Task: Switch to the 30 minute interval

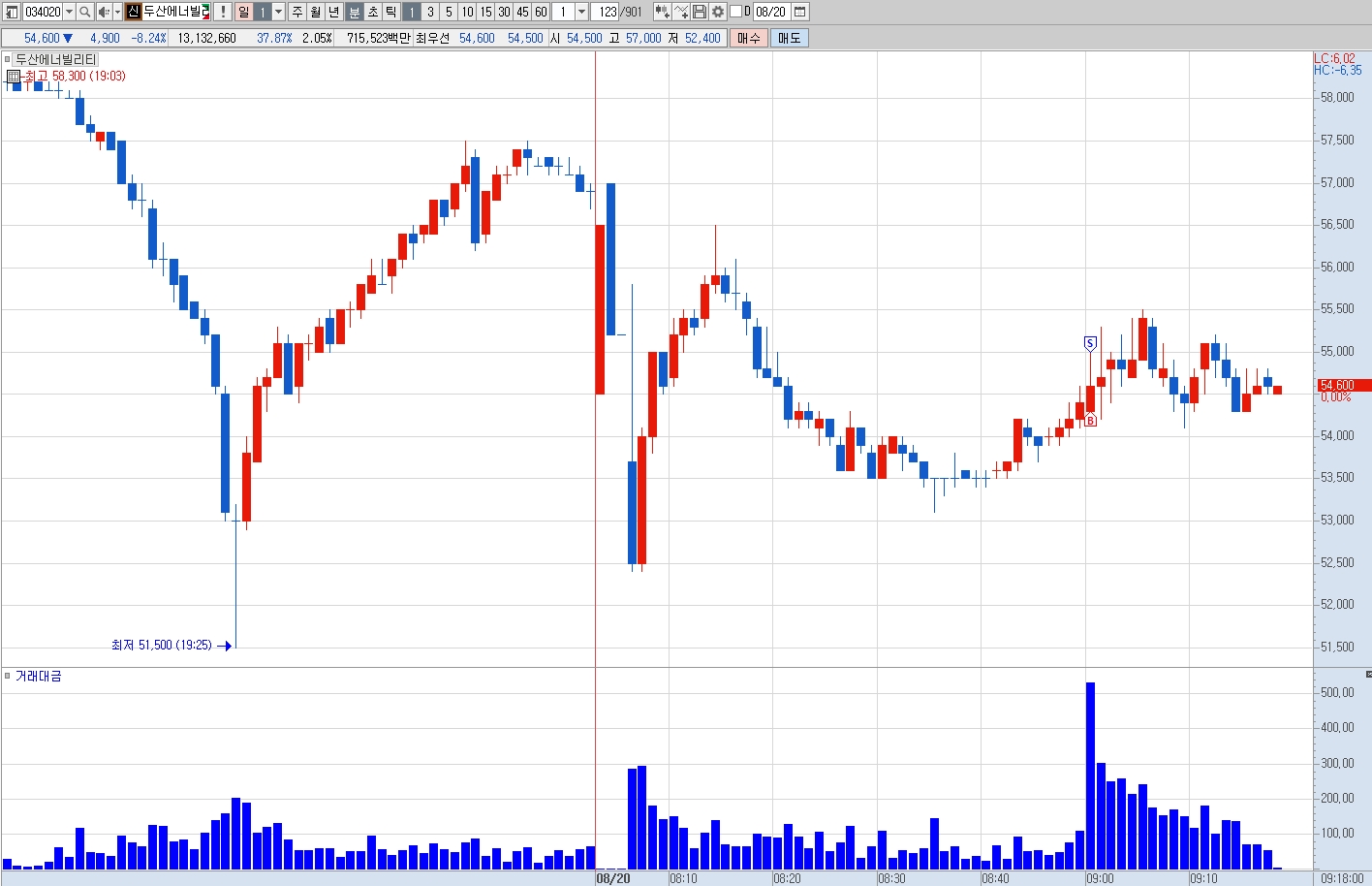Action: click(x=504, y=12)
